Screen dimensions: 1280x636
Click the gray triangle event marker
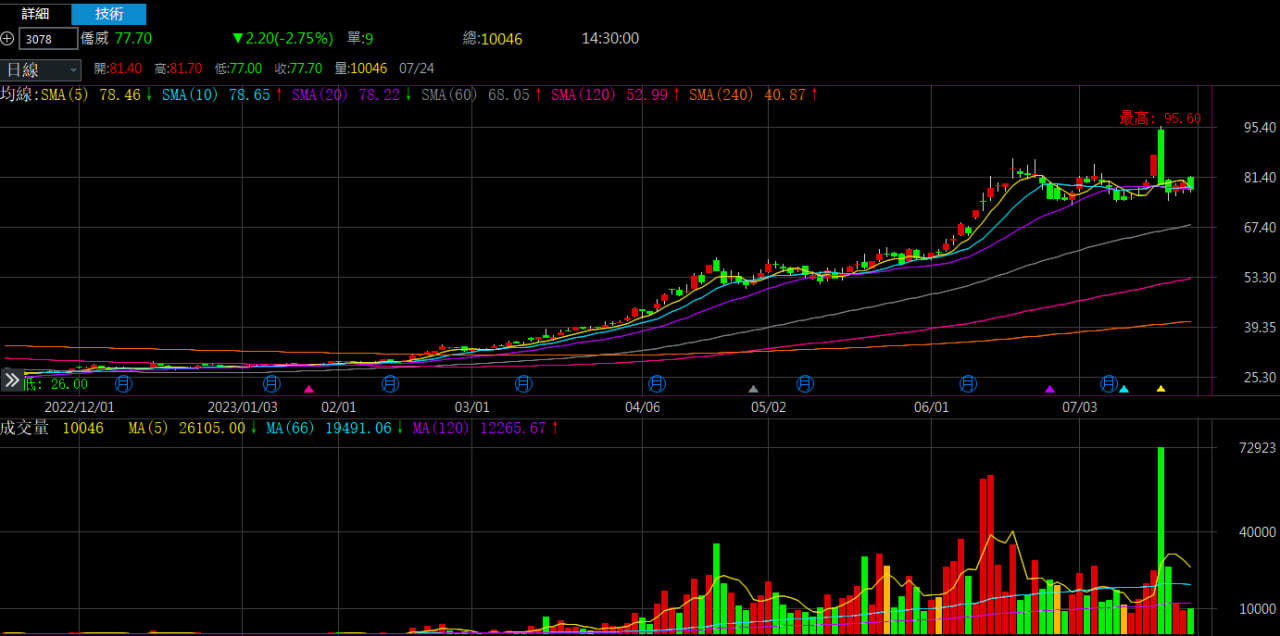click(x=753, y=389)
